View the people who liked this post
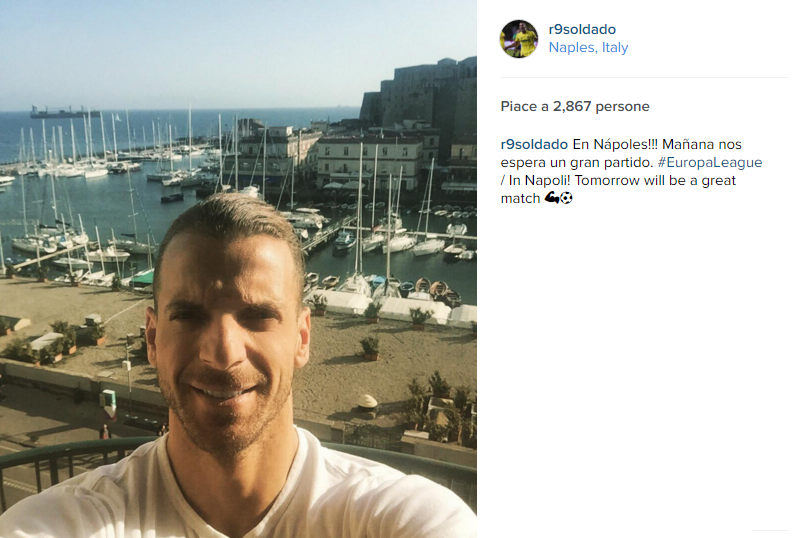The height and width of the screenshot is (538, 795). pos(574,106)
